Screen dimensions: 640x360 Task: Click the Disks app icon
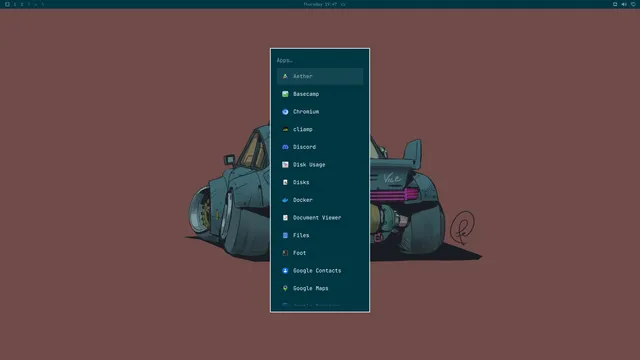[x=285, y=182]
